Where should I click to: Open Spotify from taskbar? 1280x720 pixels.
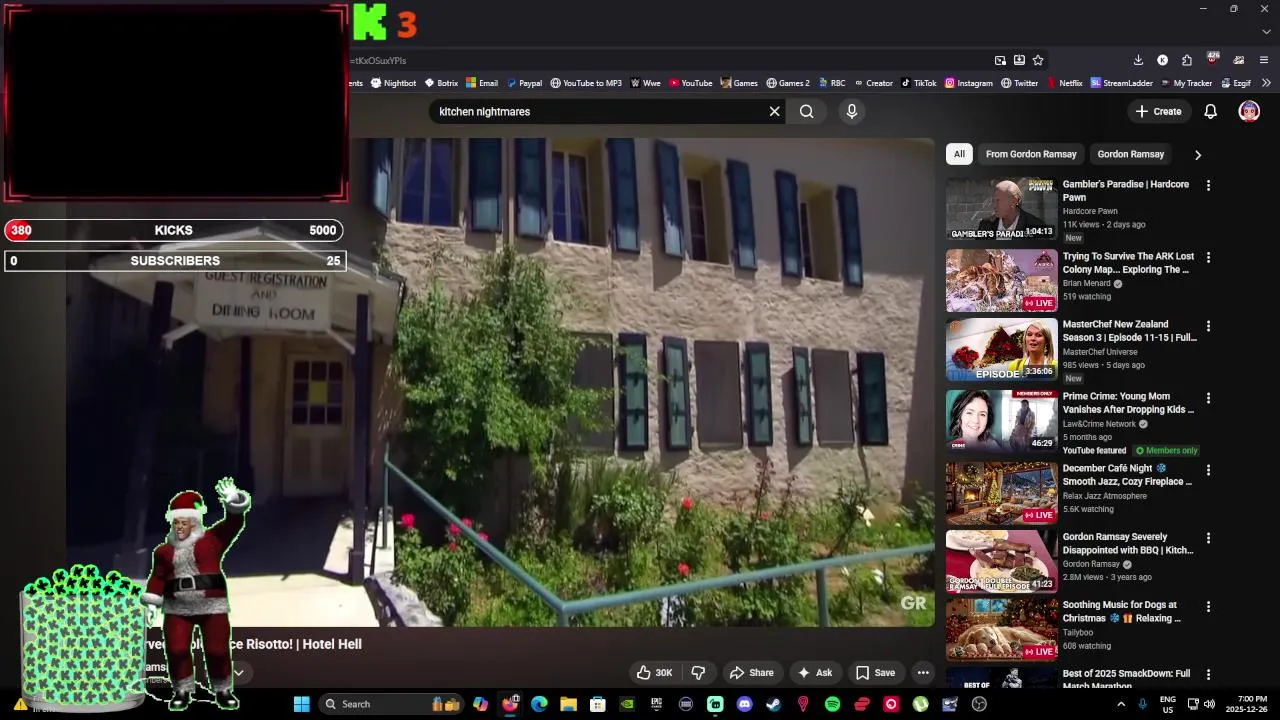(x=832, y=704)
